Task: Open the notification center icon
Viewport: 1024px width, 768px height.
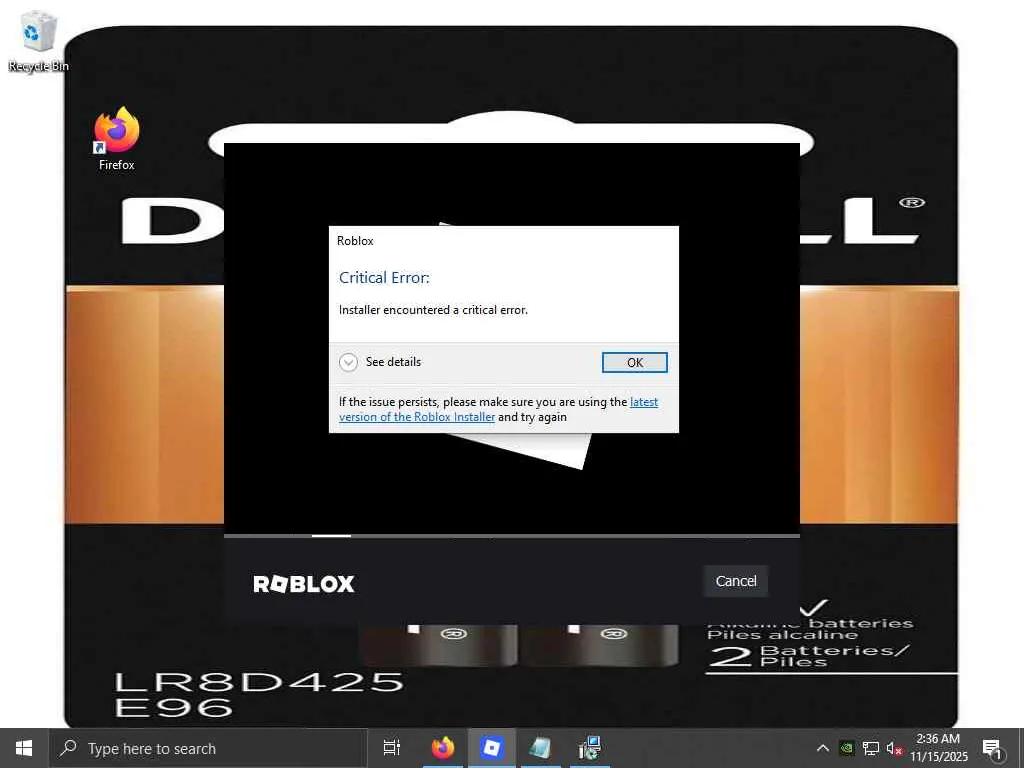Action: (x=992, y=748)
